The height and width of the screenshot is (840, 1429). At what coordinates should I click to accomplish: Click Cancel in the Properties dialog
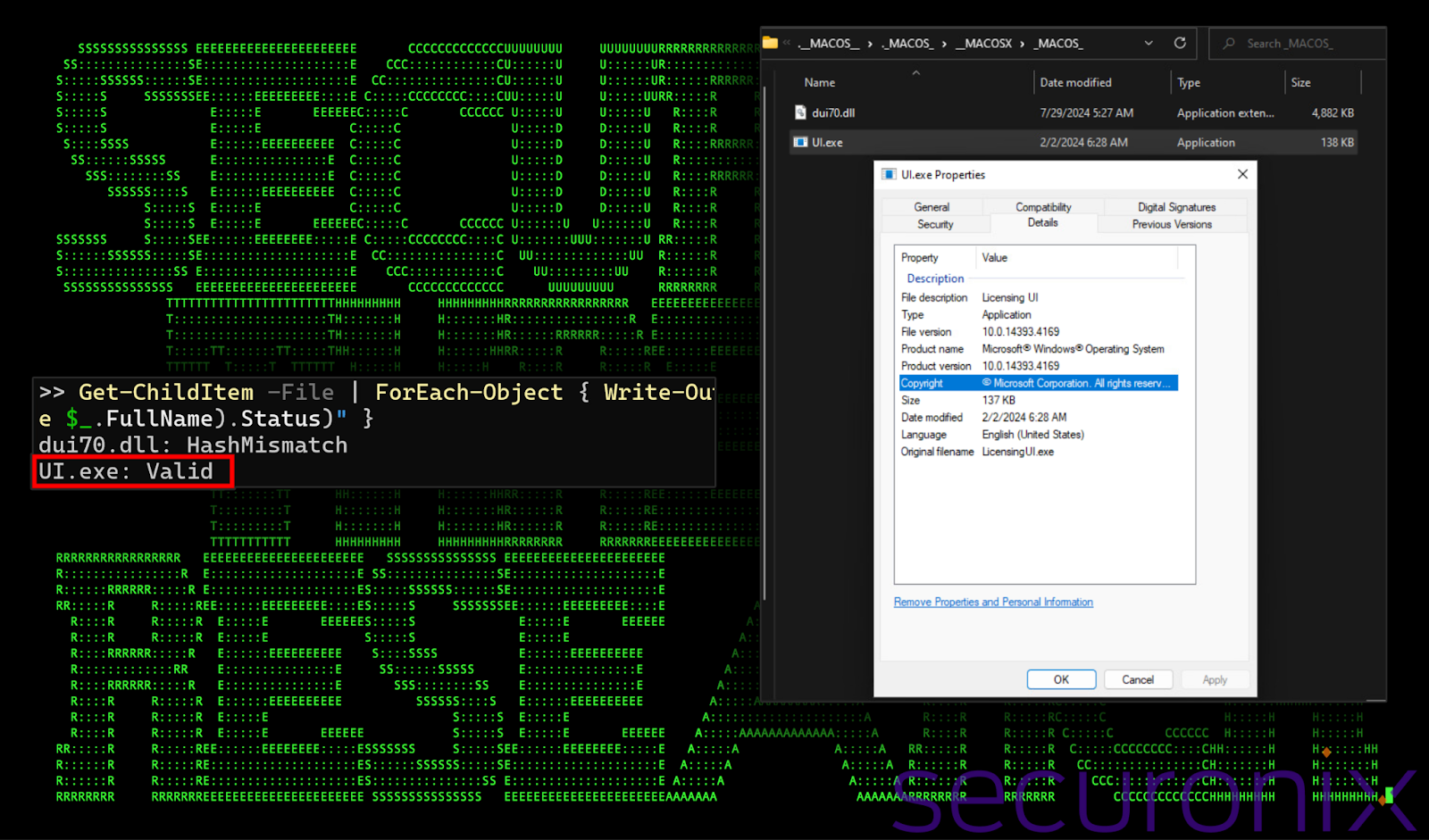pyautogui.click(x=1138, y=679)
